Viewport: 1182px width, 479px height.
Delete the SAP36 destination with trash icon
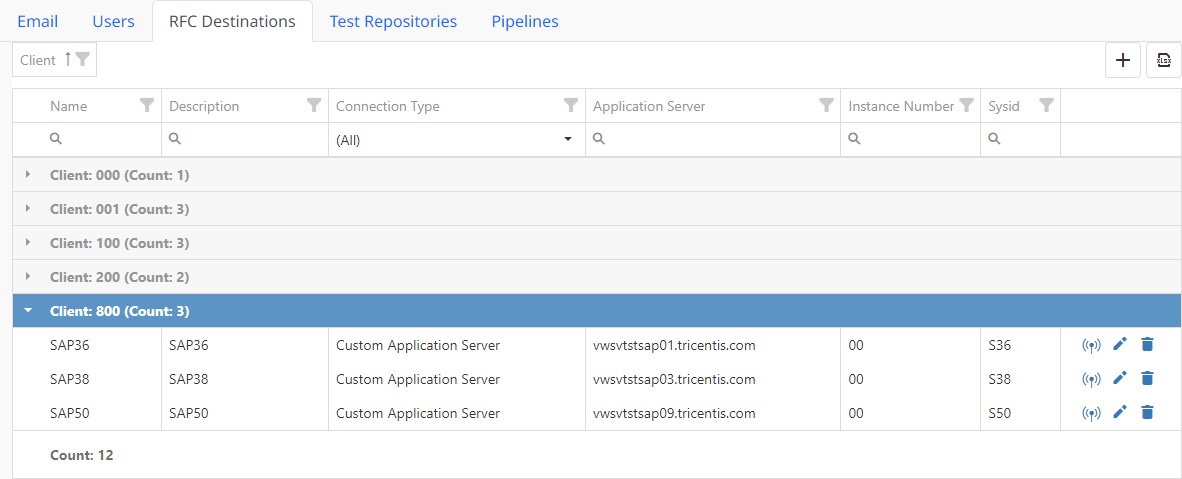1147,345
